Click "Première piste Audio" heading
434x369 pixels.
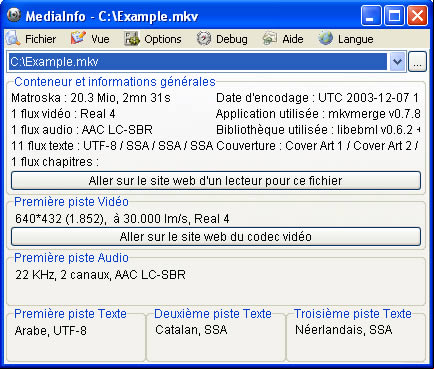click(71, 258)
